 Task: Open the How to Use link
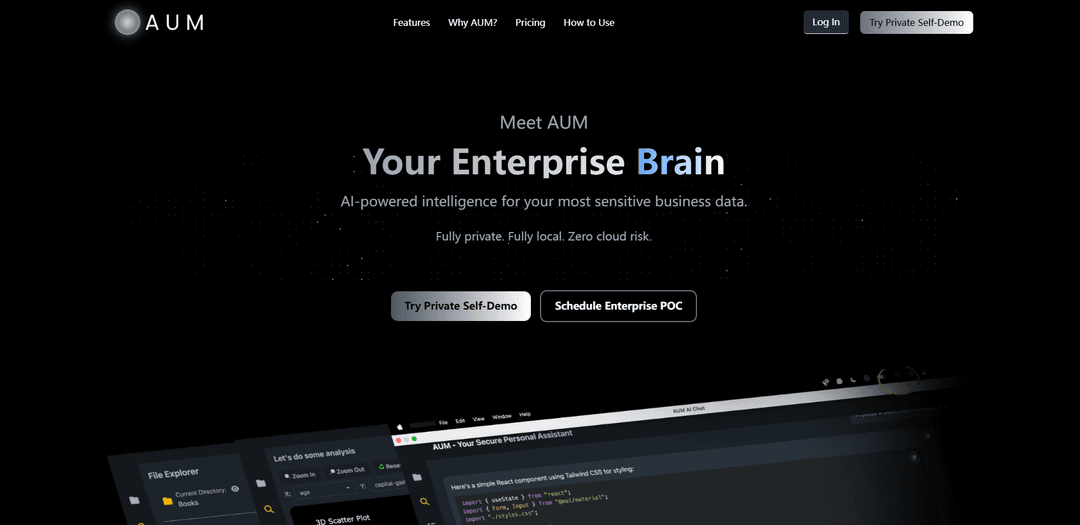pyautogui.click(x=589, y=22)
